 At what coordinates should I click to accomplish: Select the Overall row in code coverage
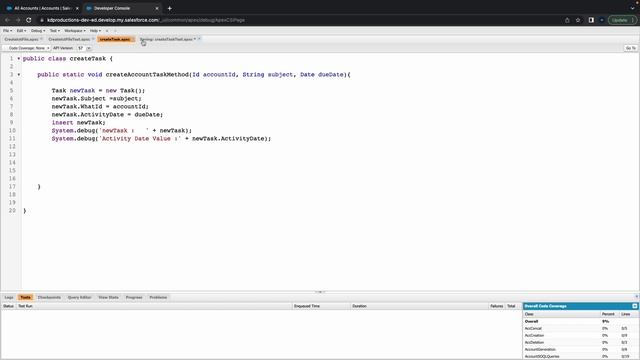tap(581, 322)
